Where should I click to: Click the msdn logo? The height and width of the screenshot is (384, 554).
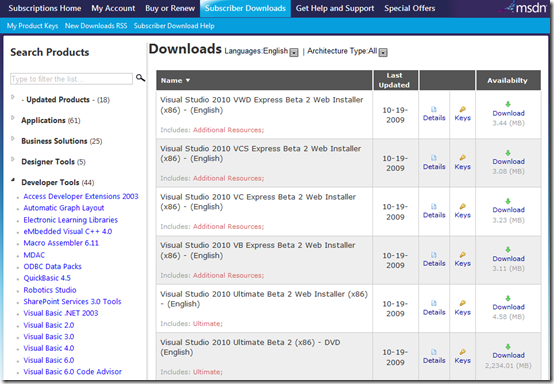pos(524,7)
